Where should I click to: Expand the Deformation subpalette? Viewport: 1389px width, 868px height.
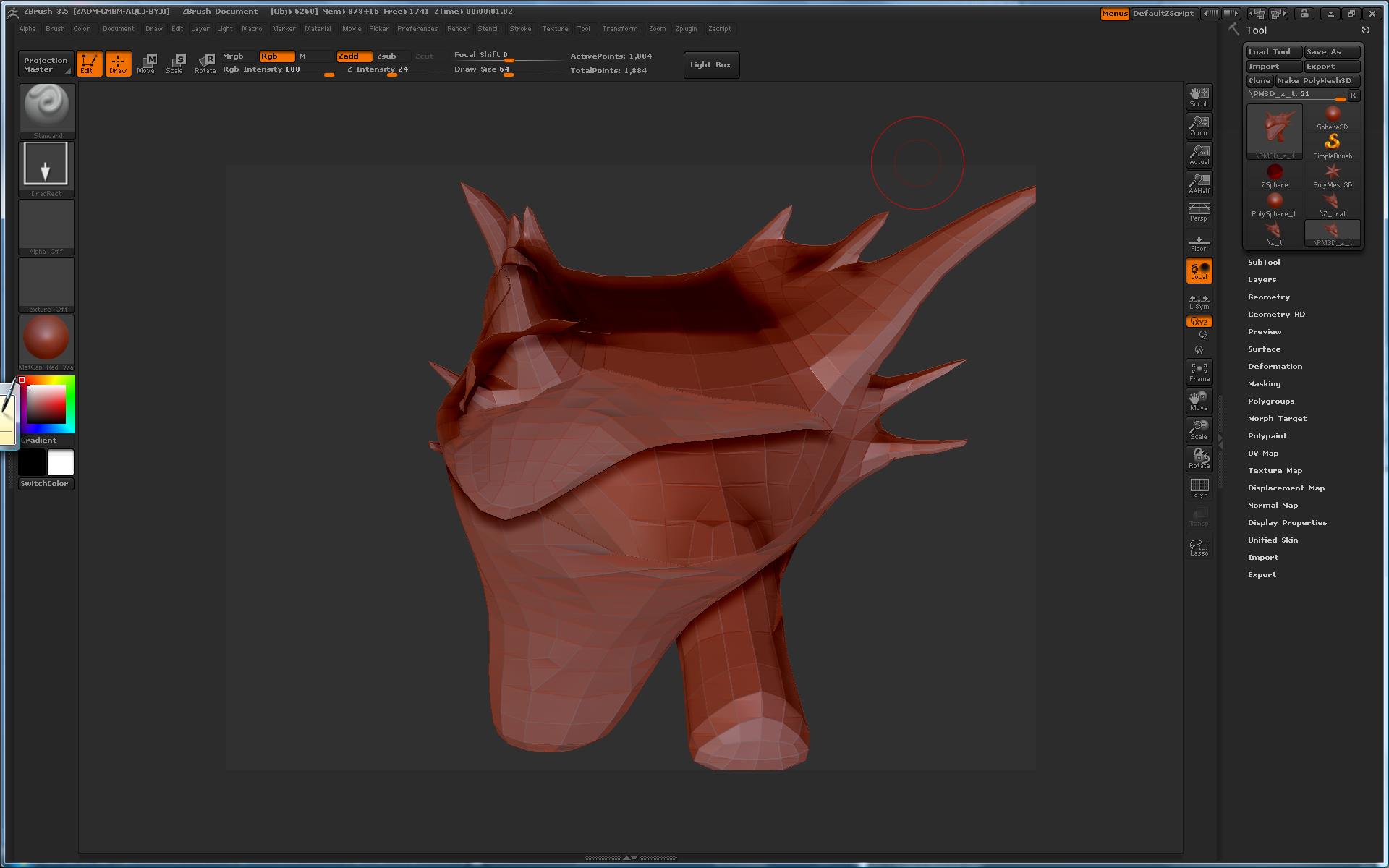click(x=1274, y=366)
